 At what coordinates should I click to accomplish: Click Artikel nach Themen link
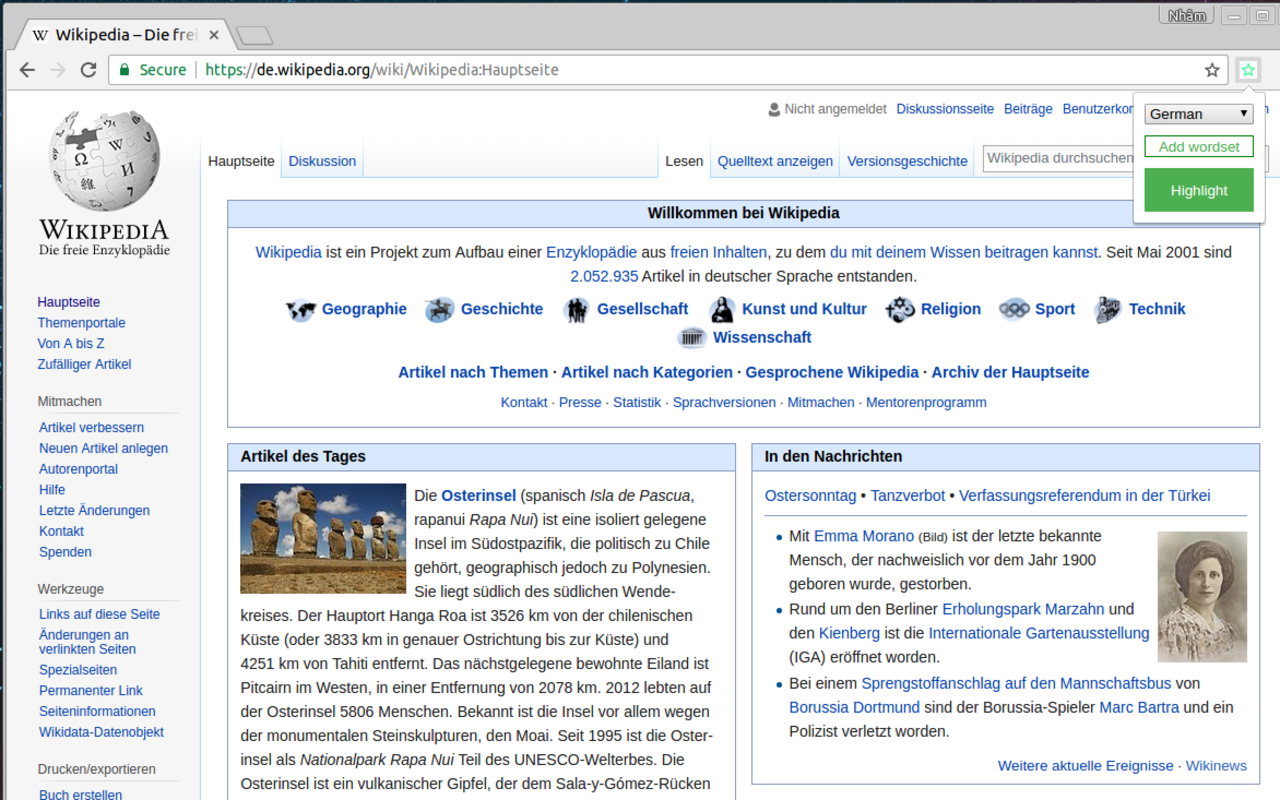(x=473, y=372)
